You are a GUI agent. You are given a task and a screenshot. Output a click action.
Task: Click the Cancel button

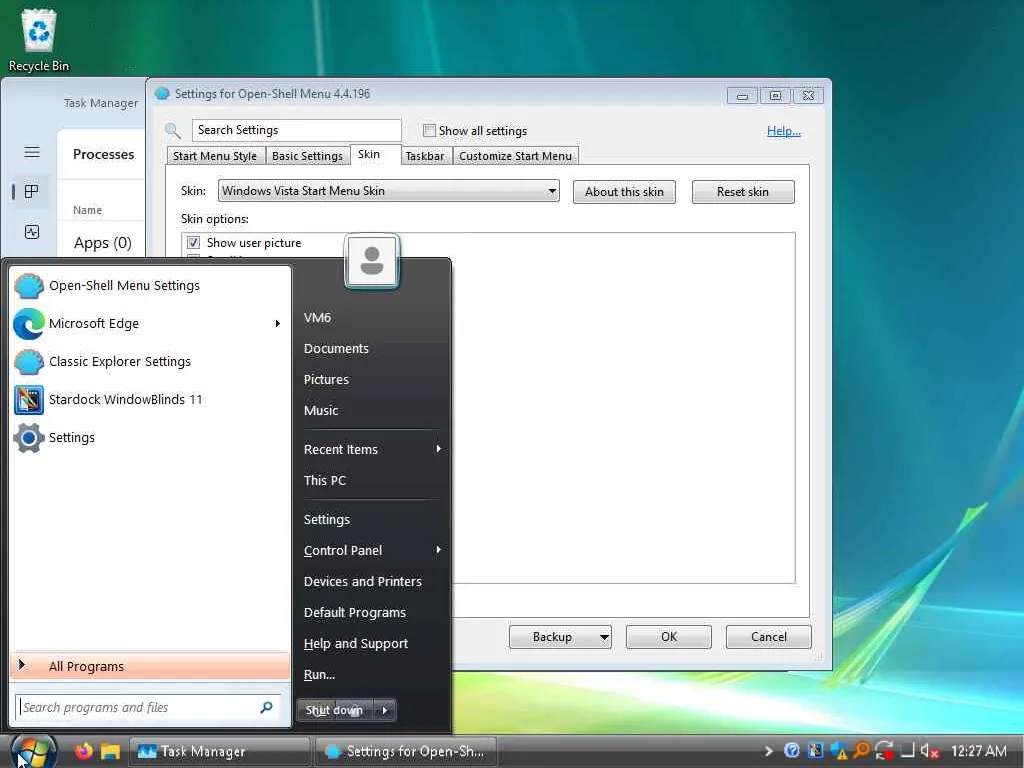[x=769, y=637]
